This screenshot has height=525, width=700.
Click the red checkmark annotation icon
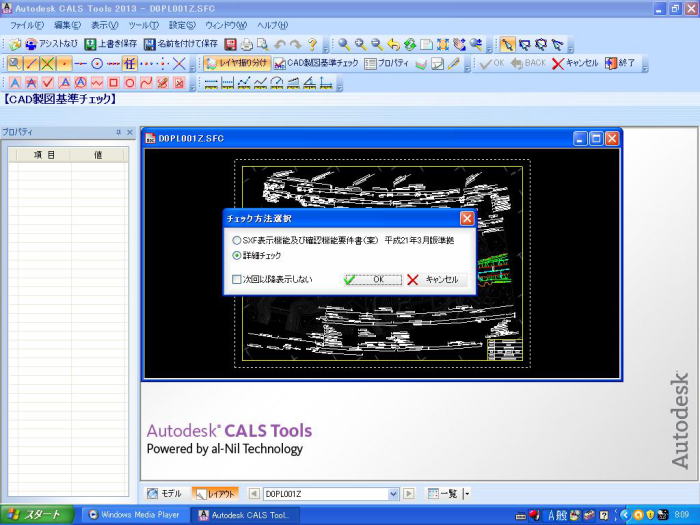(x=47, y=83)
